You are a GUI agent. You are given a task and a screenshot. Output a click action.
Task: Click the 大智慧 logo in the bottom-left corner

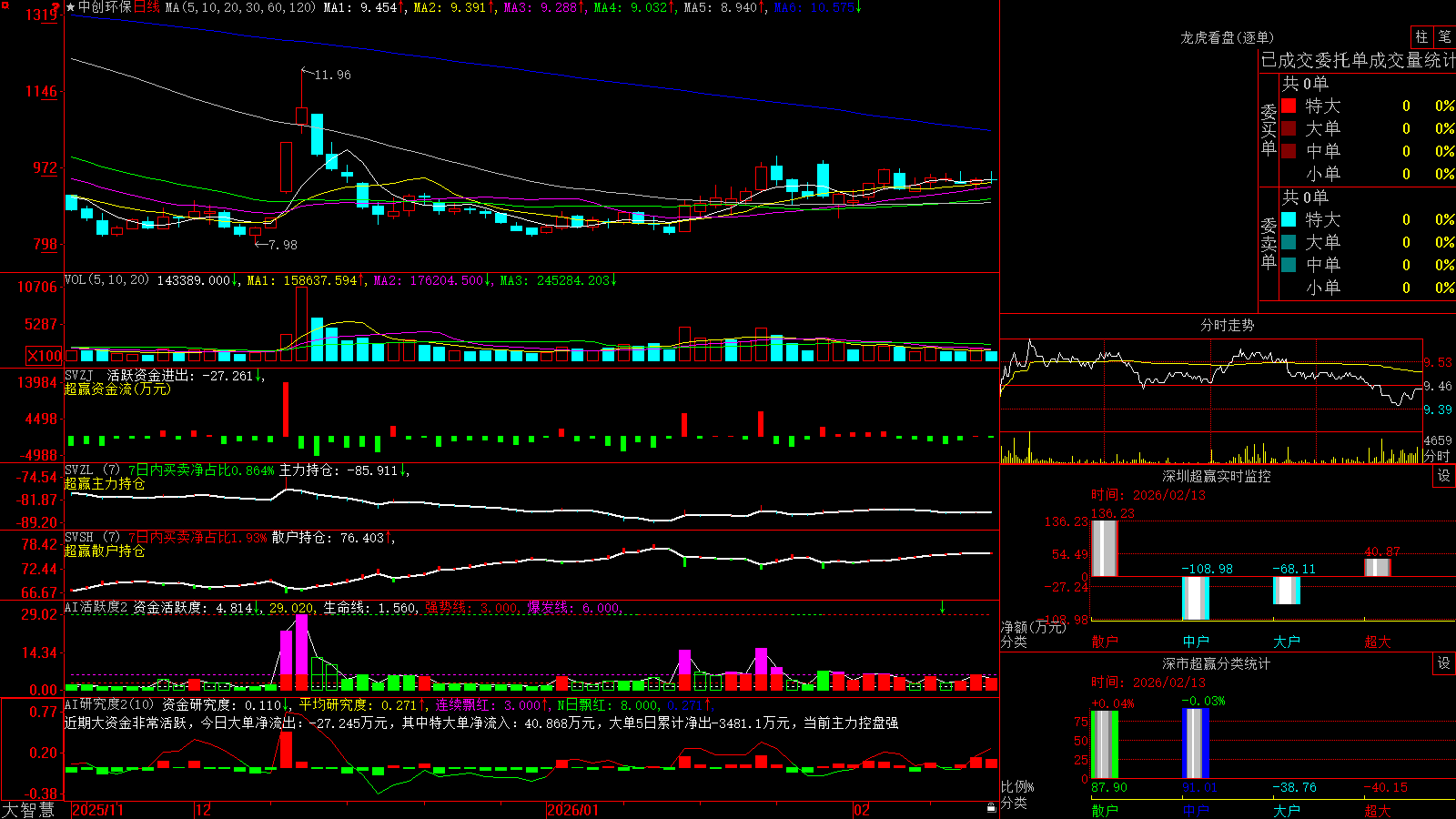(x=28, y=809)
